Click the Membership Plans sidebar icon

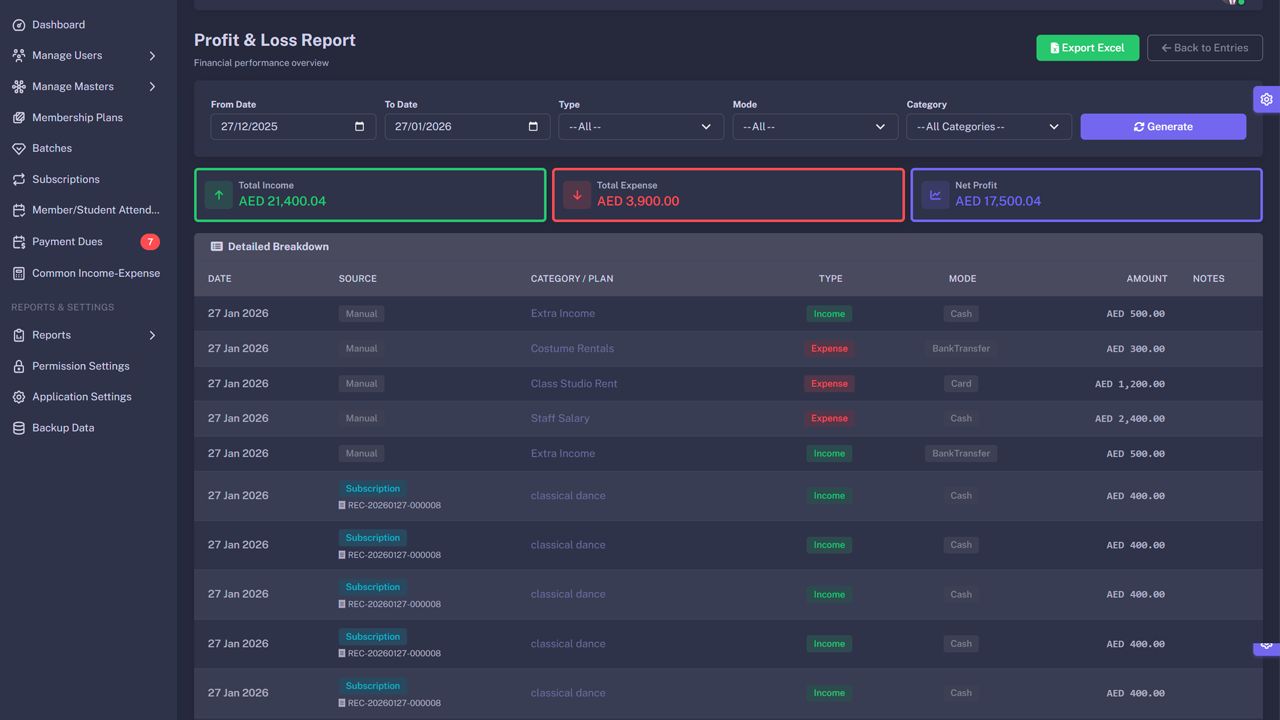19,118
